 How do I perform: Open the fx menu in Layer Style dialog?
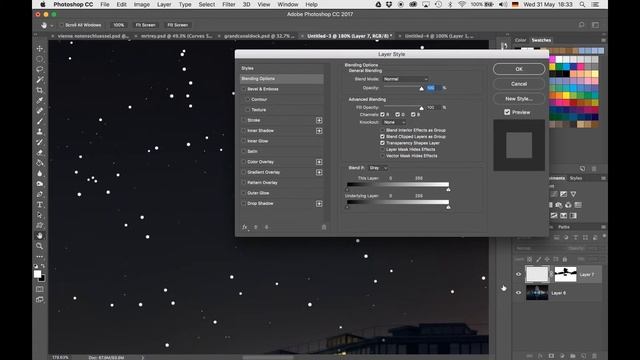(245, 227)
